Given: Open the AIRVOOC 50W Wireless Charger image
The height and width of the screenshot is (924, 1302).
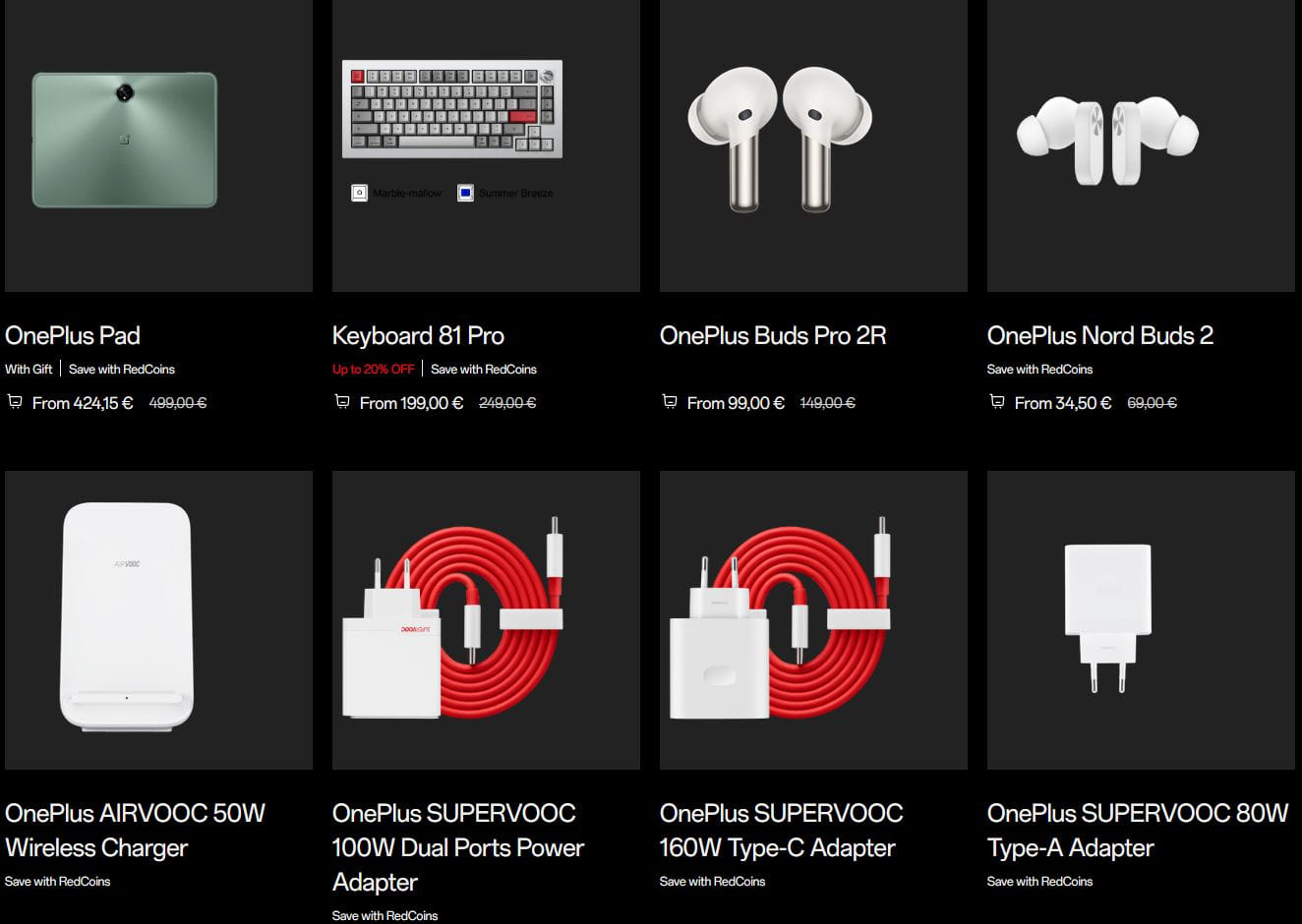Looking at the screenshot, I should click(x=127, y=616).
